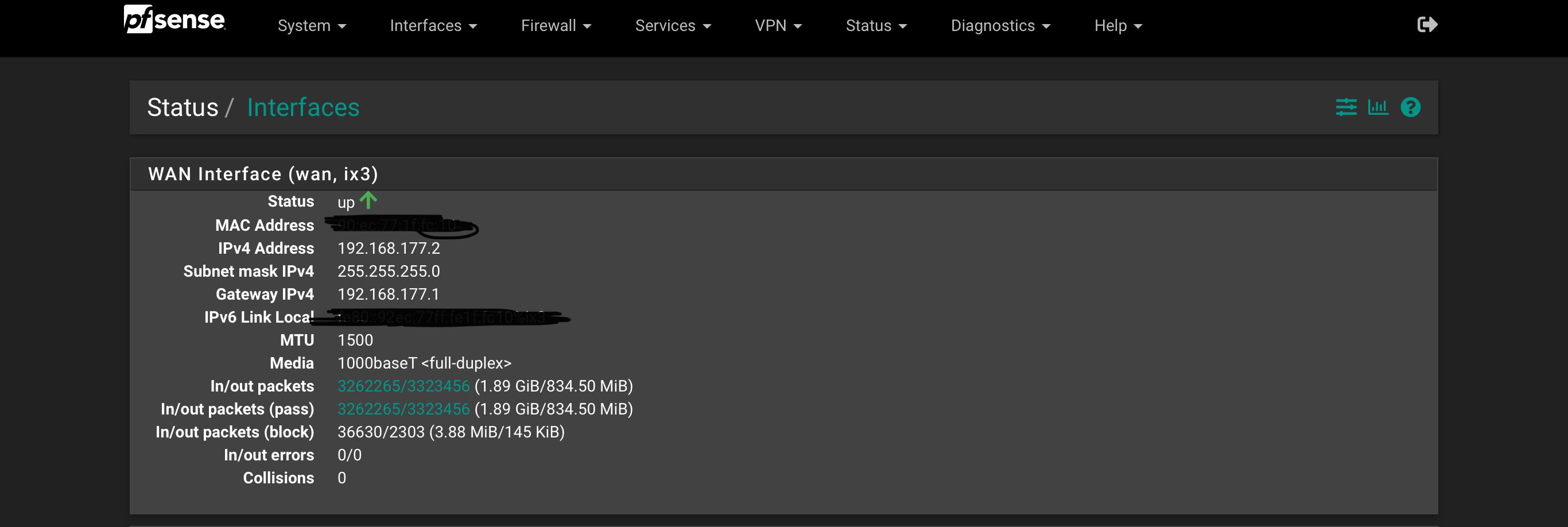Open the System dropdown menu
Image resolution: width=1568 pixels, height=527 pixels.
pyautogui.click(x=312, y=26)
